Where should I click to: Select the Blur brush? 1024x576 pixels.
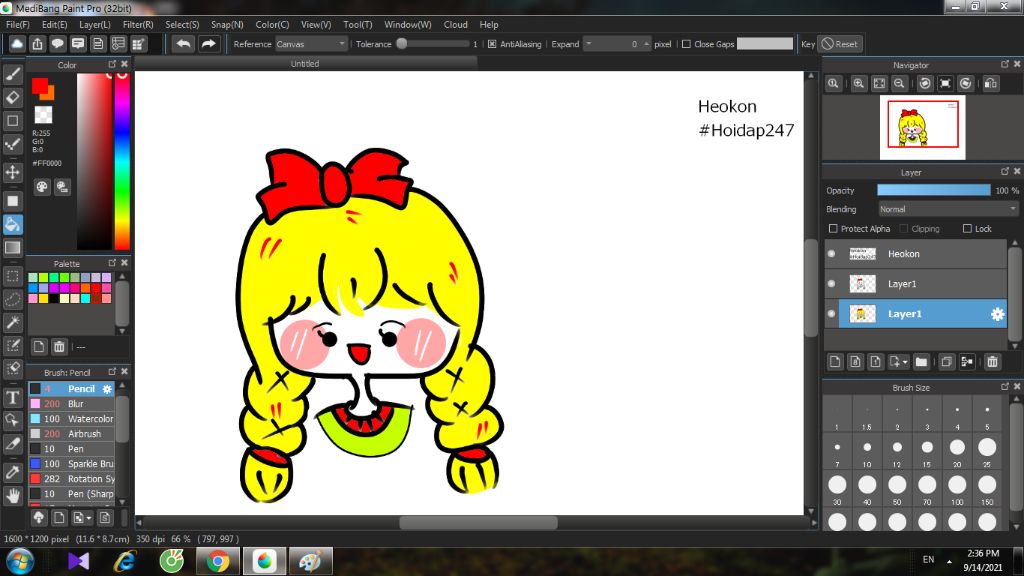[72, 404]
